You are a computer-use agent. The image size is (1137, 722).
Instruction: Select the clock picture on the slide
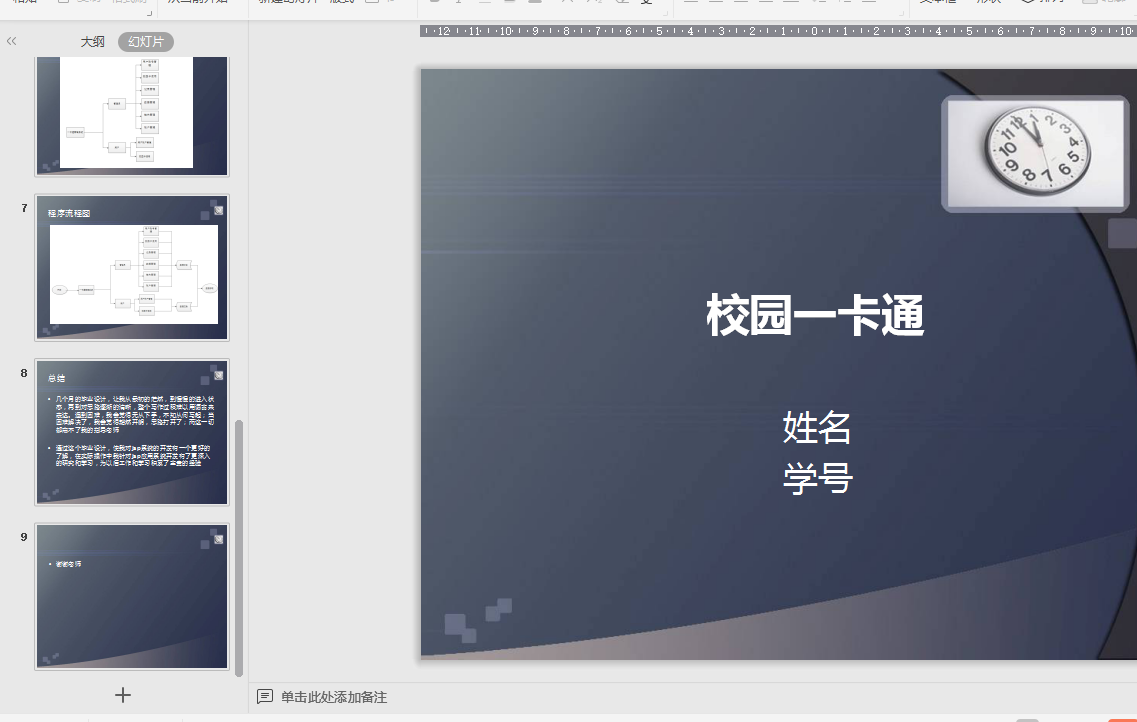[1035, 153]
